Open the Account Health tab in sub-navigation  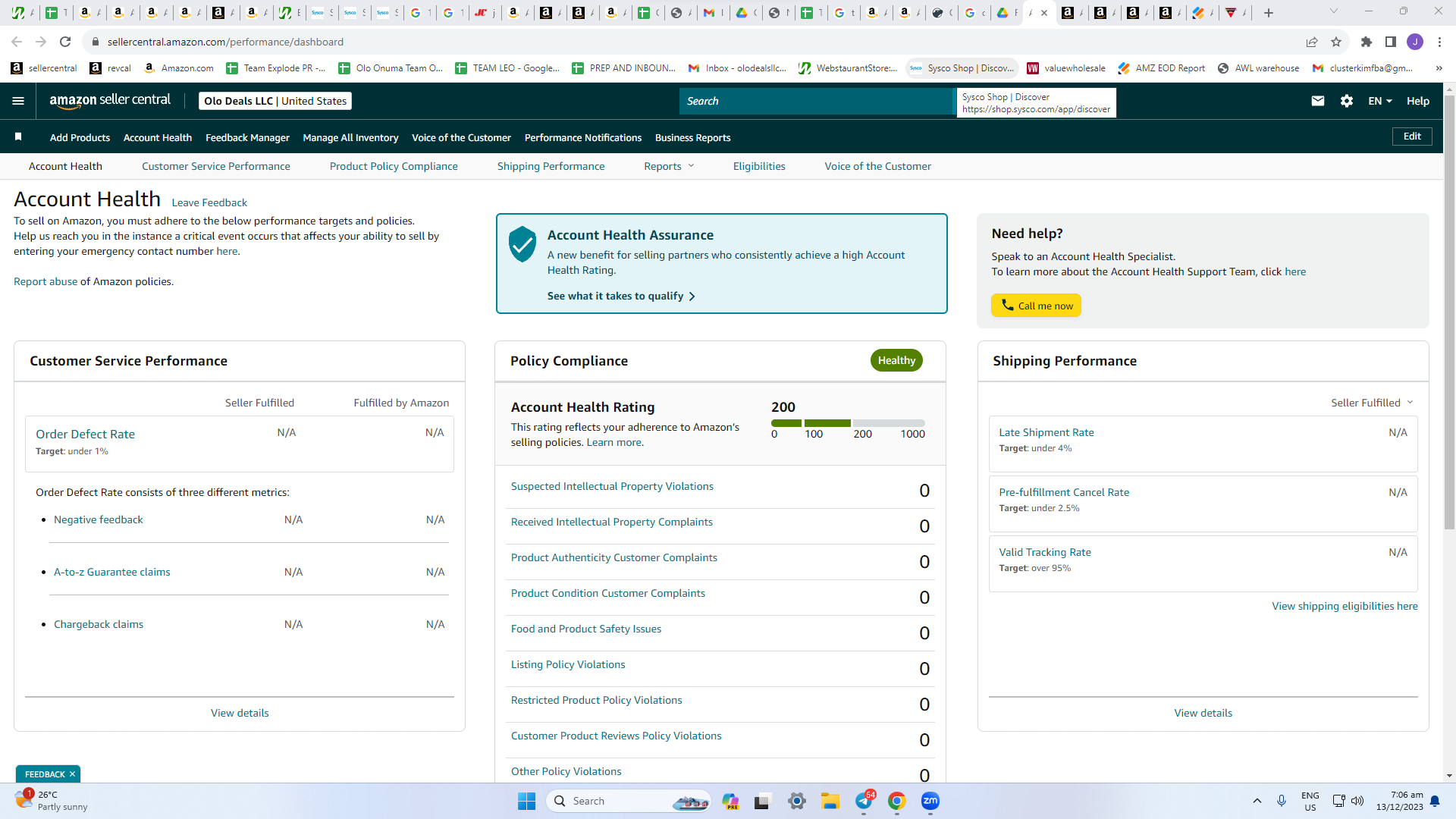(x=65, y=166)
